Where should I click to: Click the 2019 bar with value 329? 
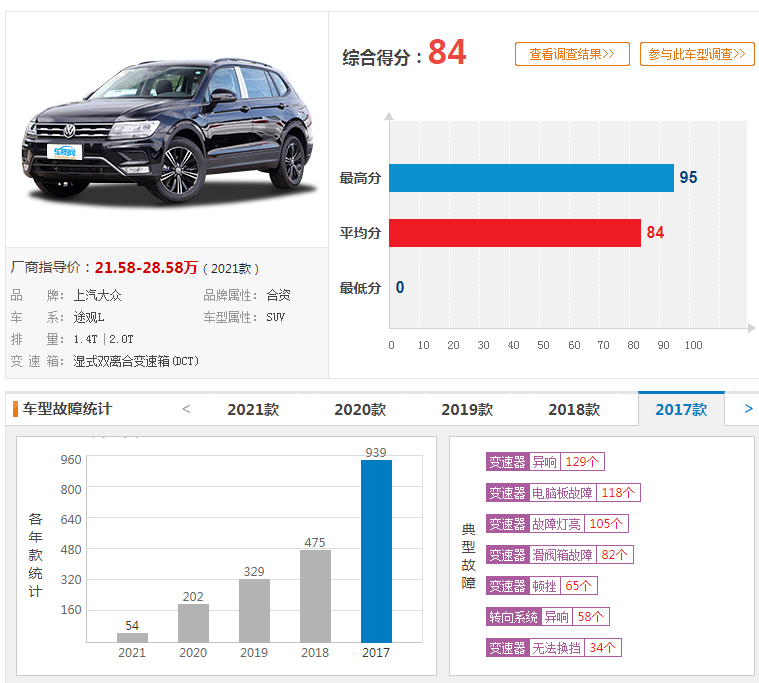[x=254, y=610]
